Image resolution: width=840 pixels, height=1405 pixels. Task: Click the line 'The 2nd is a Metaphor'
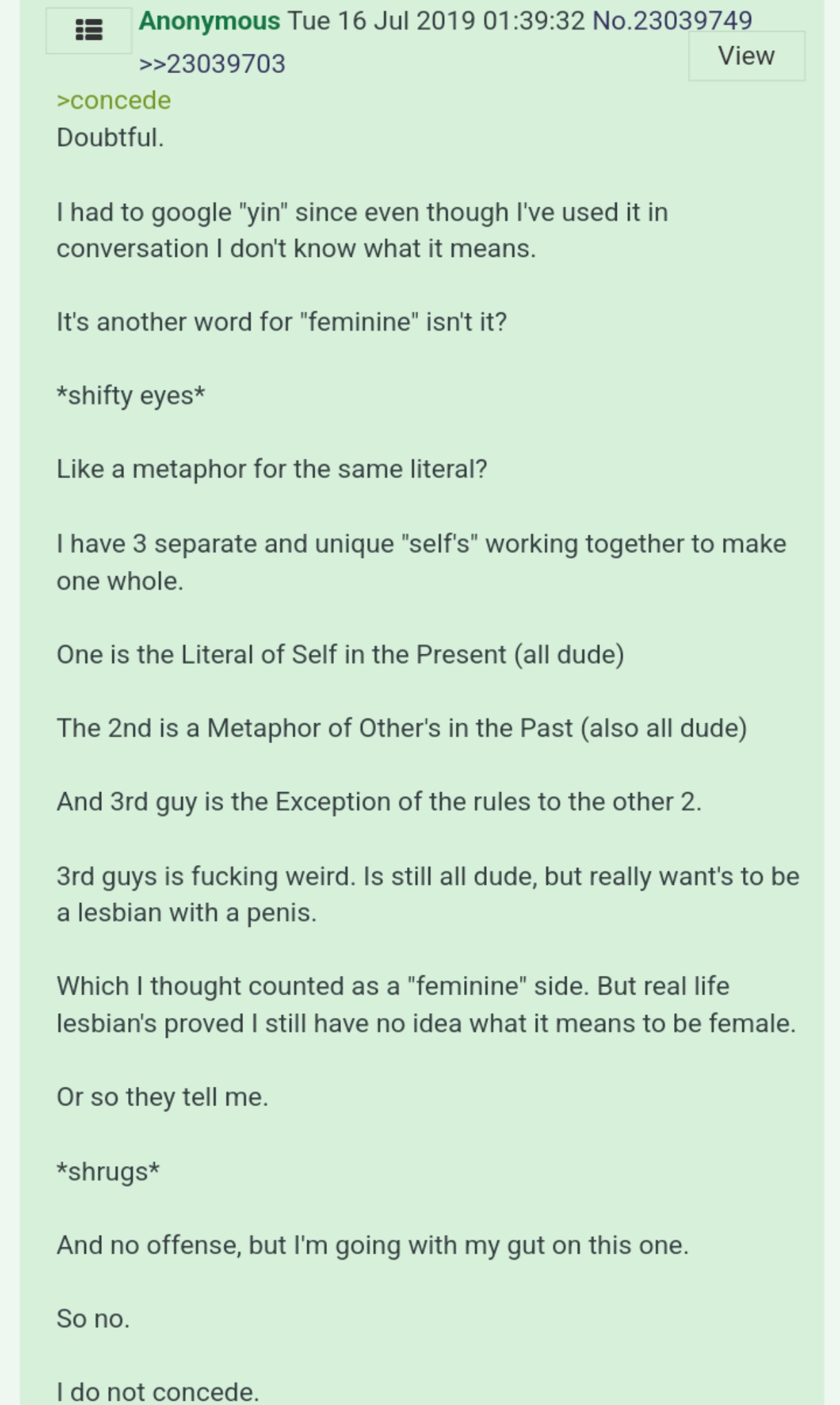coord(401,729)
